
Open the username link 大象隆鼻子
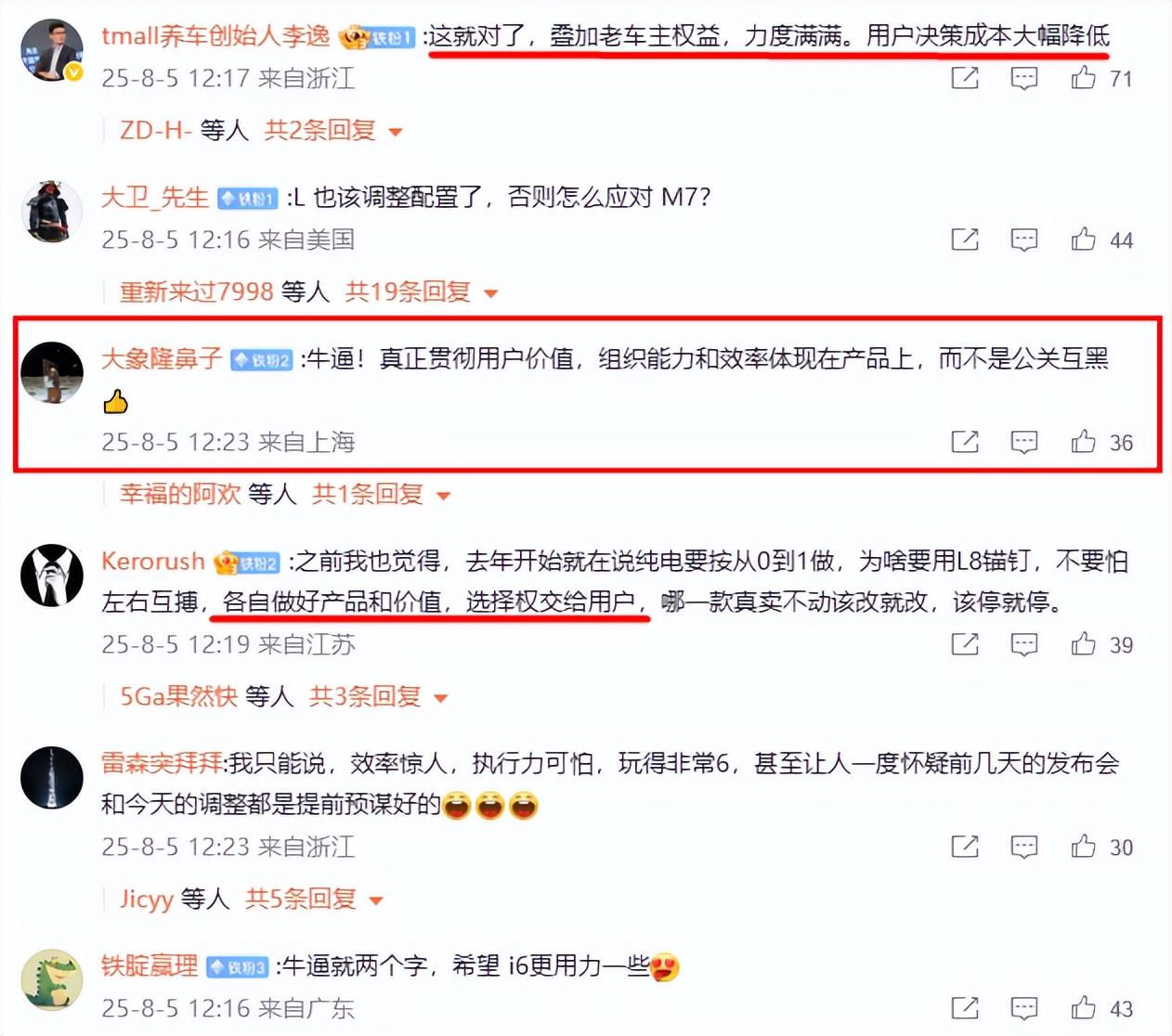pyautogui.click(x=162, y=358)
